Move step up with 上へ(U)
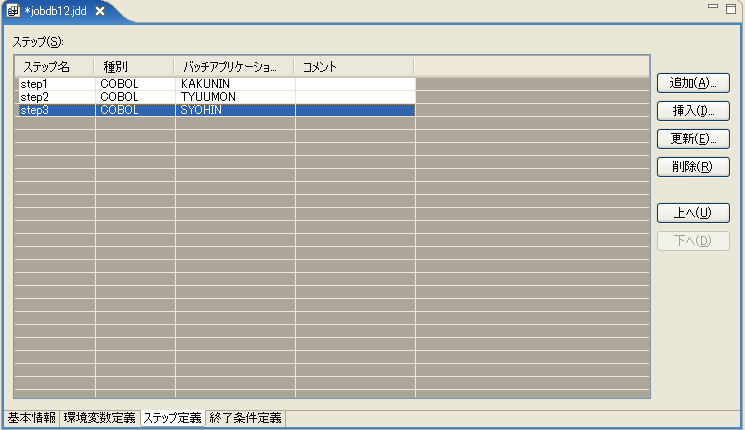Viewport: 745px width, 430px height. 693,213
